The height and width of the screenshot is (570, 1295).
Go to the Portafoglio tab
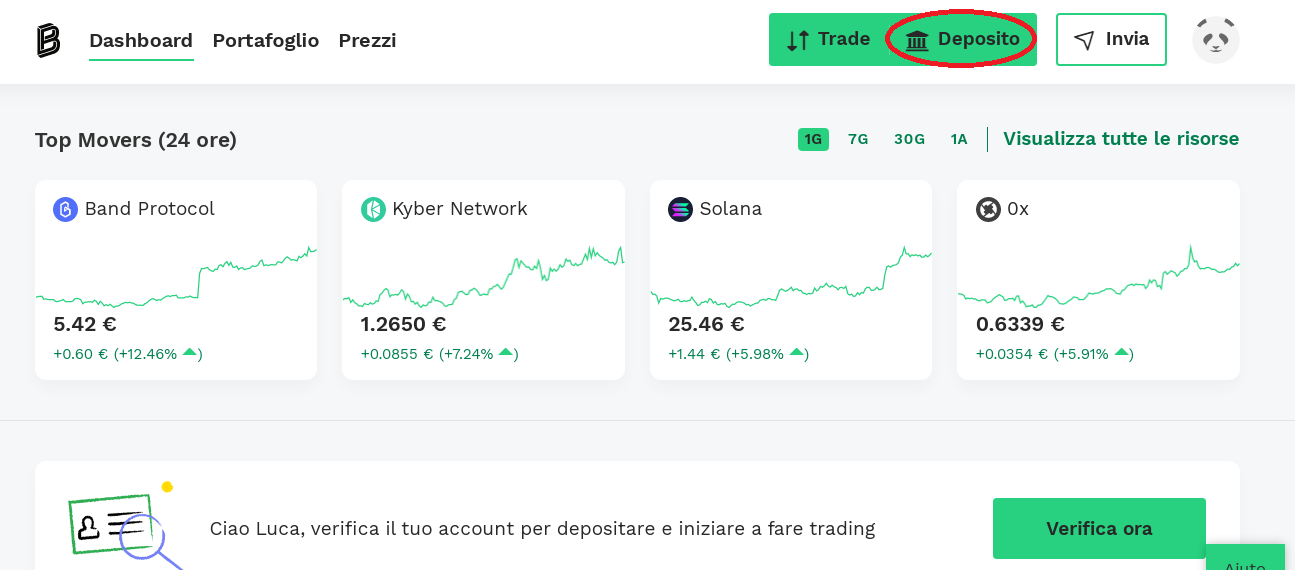265,40
